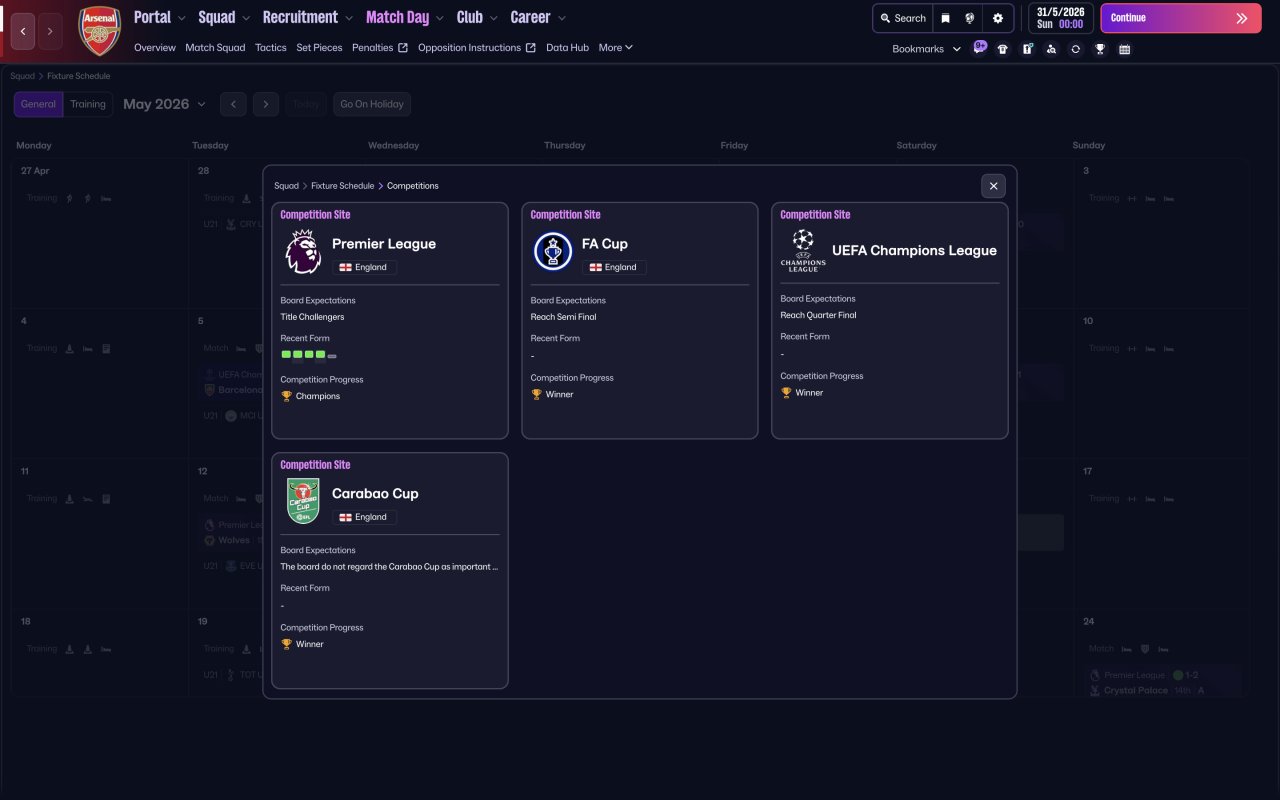Image resolution: width=1280 pixels, height=800 pixels.
Task: Click the Search button
Action: pyautogui.click(x=903, y=18)
